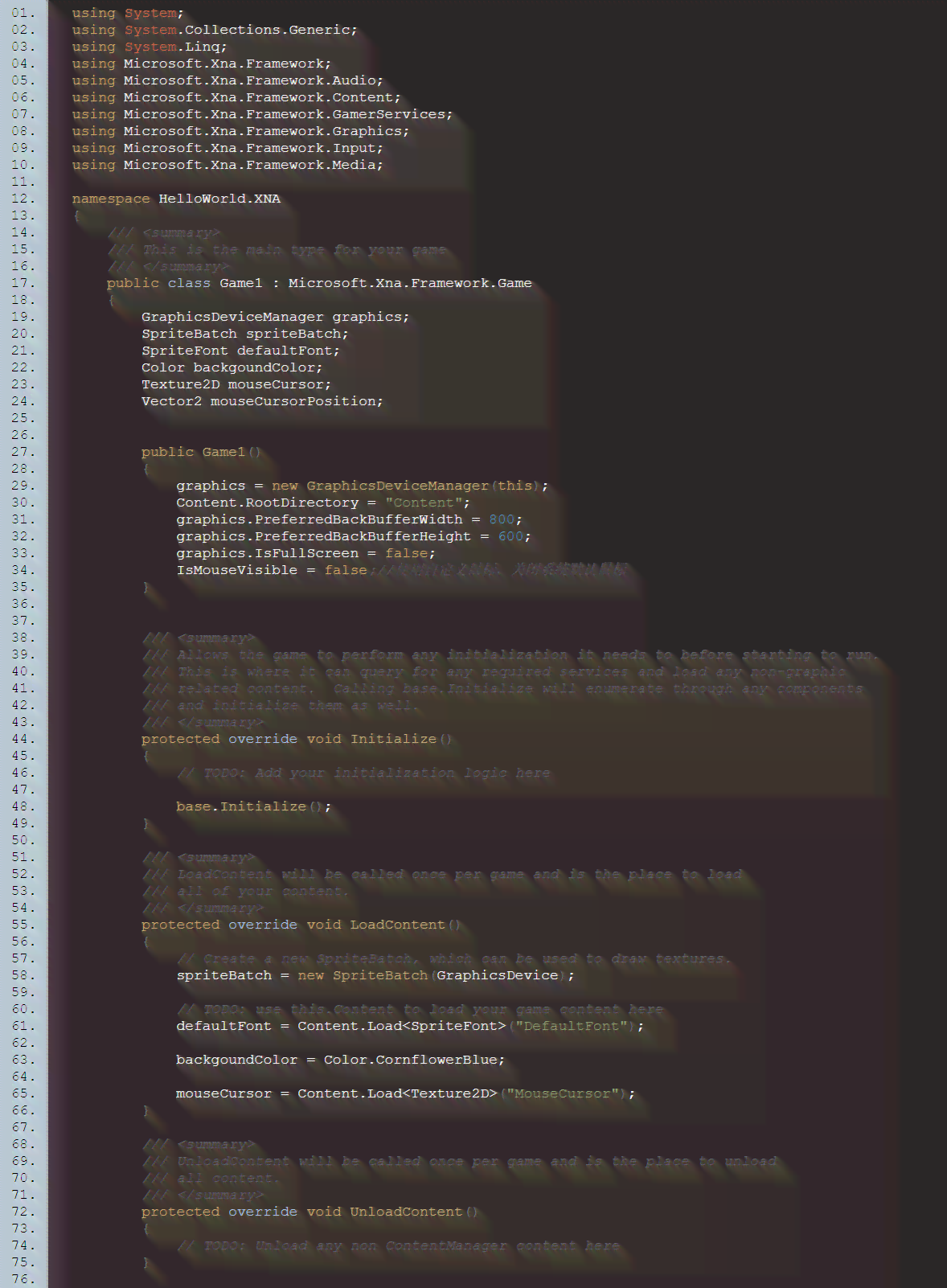The image size is (947, 1288).
Task: Click 'graphics.IsFullScreen = false;' line
Action: pos(306,553)
